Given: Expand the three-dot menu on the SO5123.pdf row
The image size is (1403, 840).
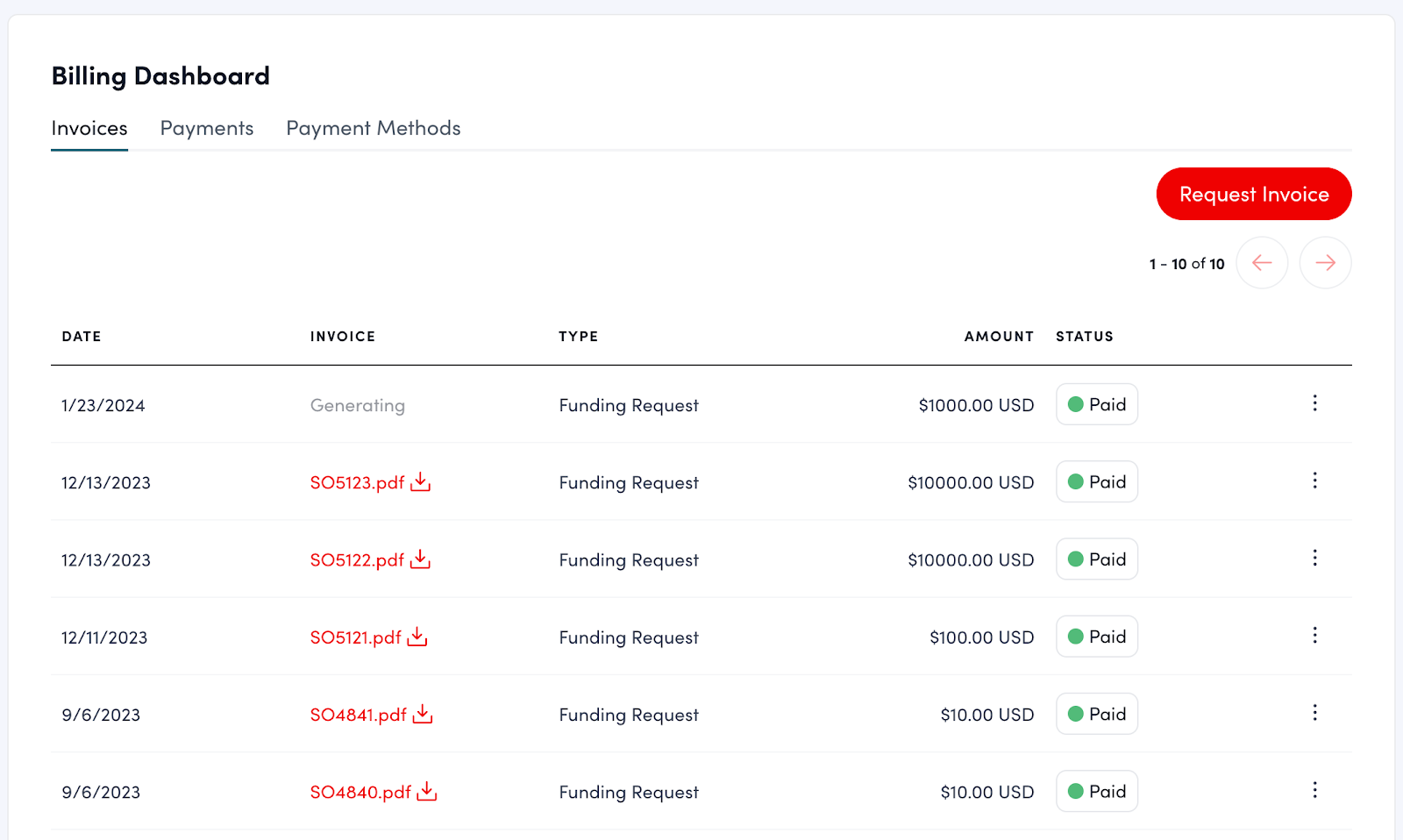Looking at the screenshot, I should [1314, 481].
